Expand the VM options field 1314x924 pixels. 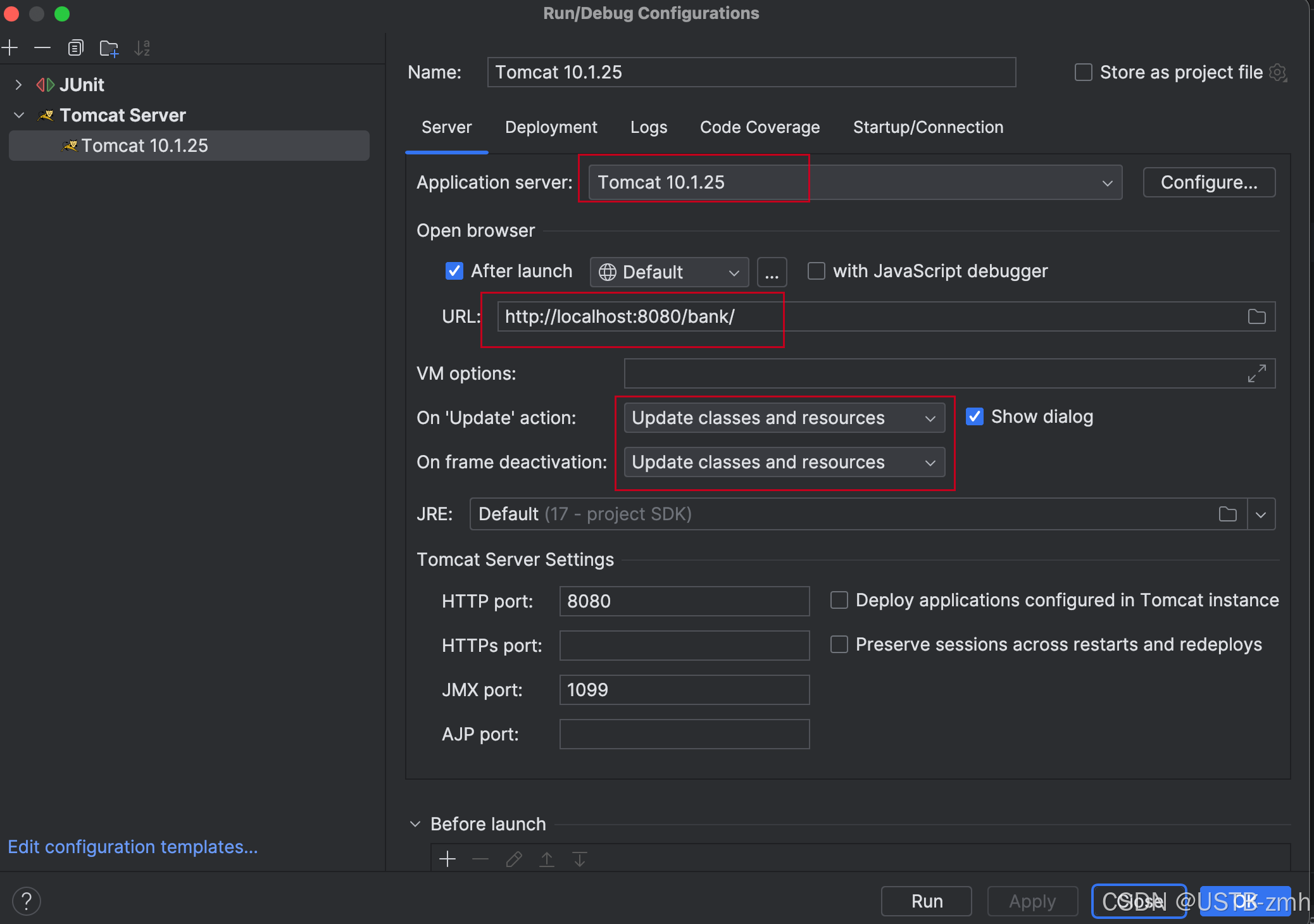pos(1257,373)
